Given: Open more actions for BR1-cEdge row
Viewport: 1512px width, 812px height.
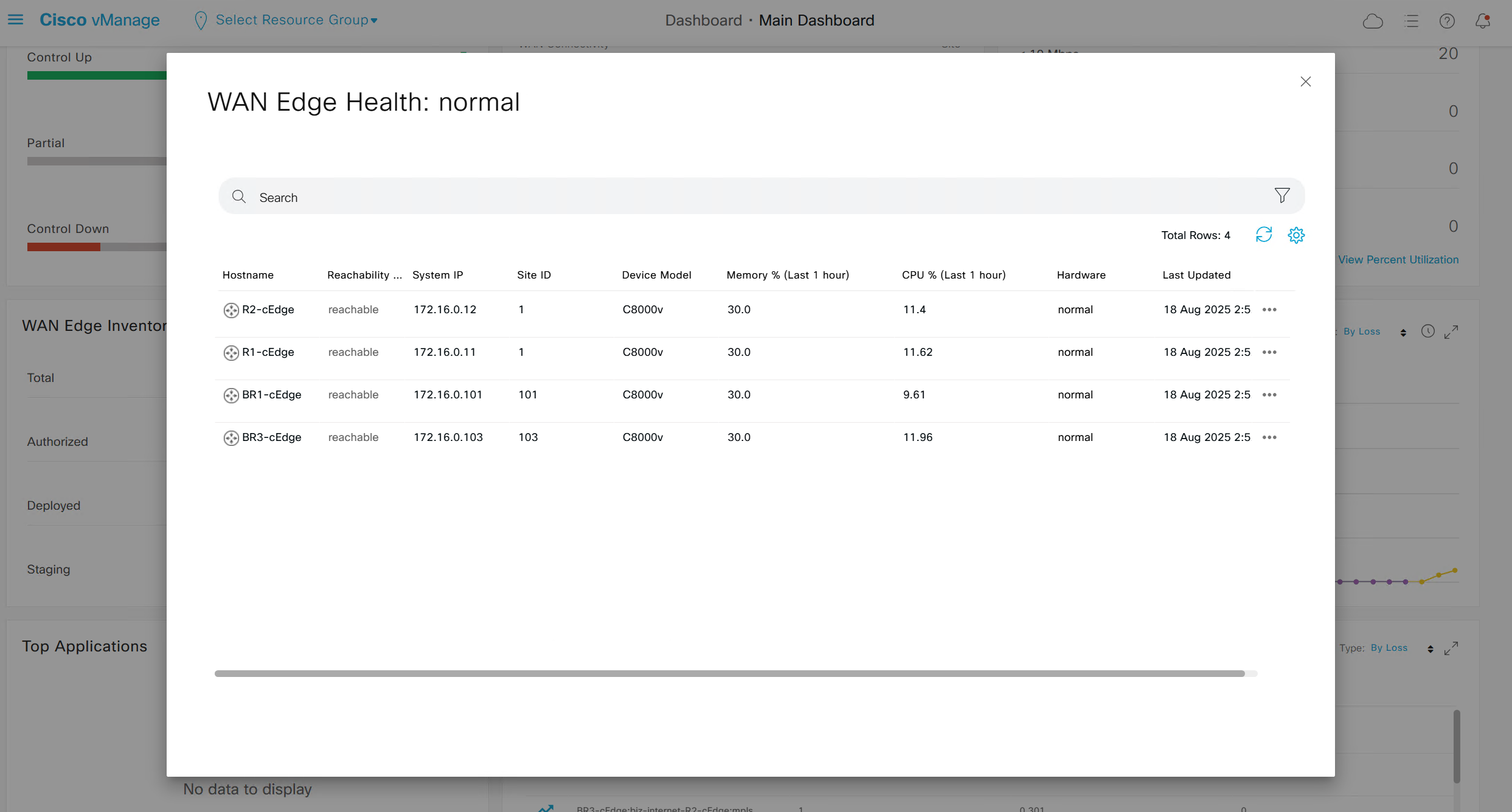Looking at the screenshot, I should pyautogui.click(x=1269, y=395).
